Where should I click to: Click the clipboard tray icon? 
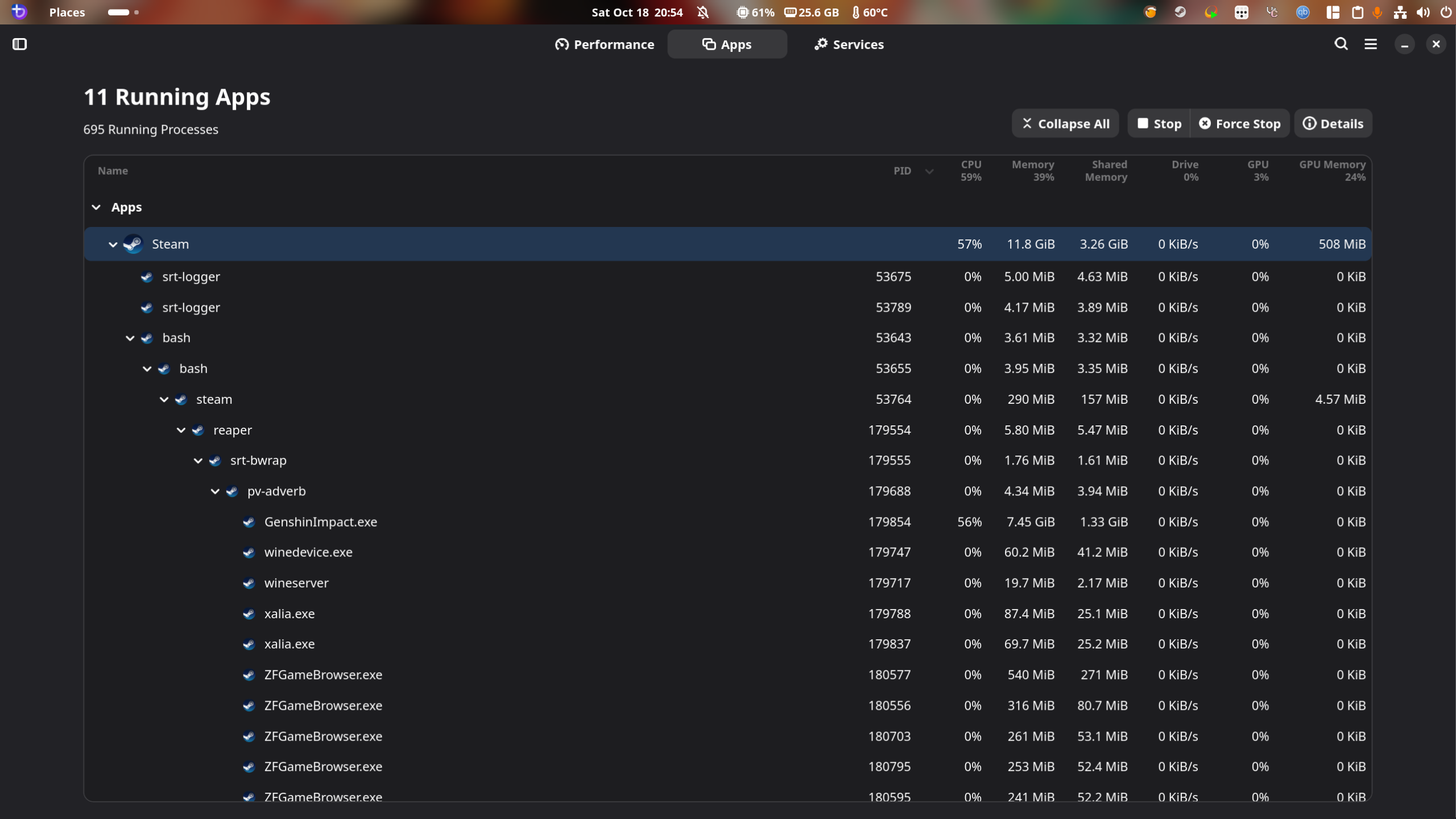click(x=1357, y=12)
